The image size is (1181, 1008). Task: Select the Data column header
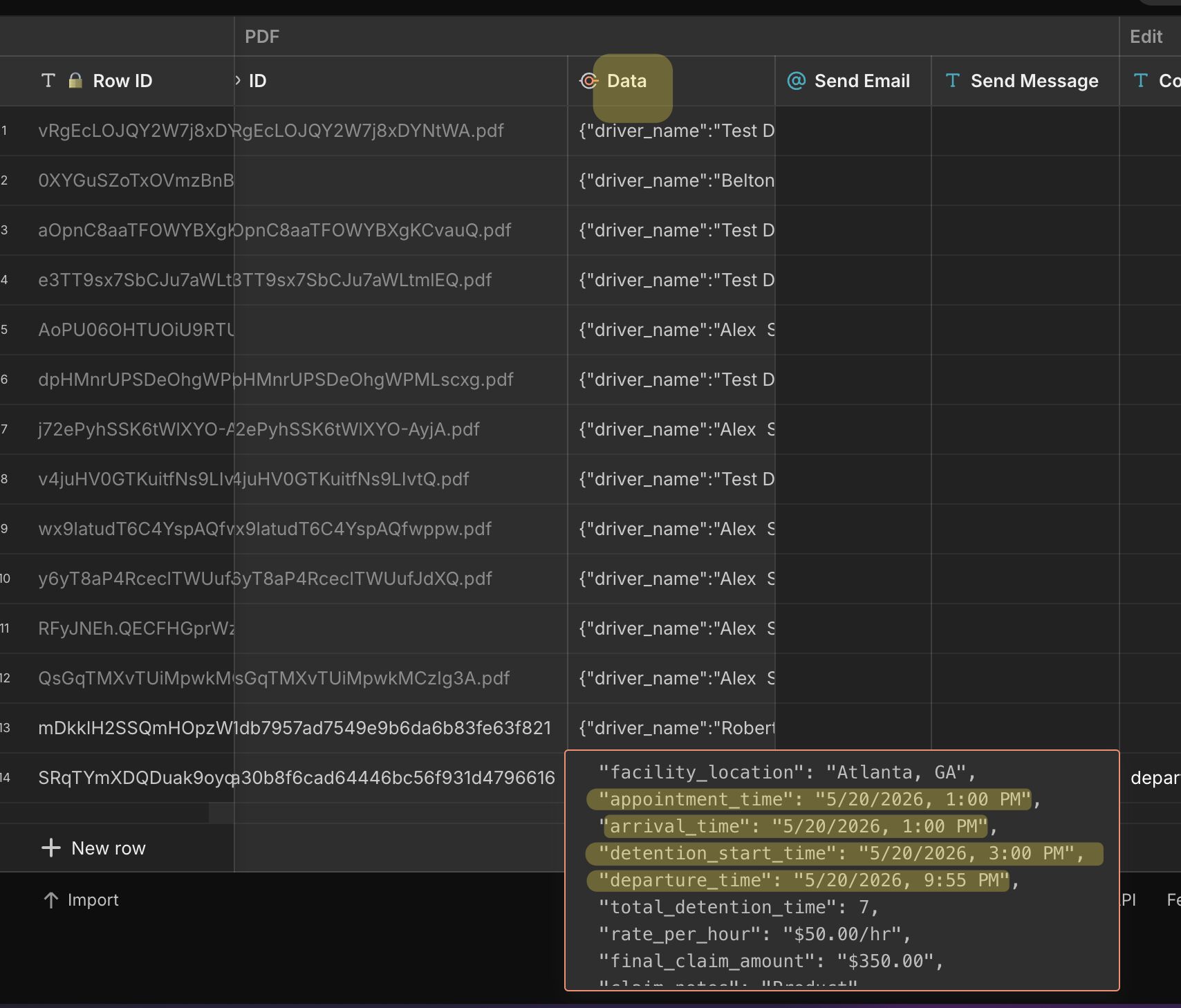click(x=671, y=81)
